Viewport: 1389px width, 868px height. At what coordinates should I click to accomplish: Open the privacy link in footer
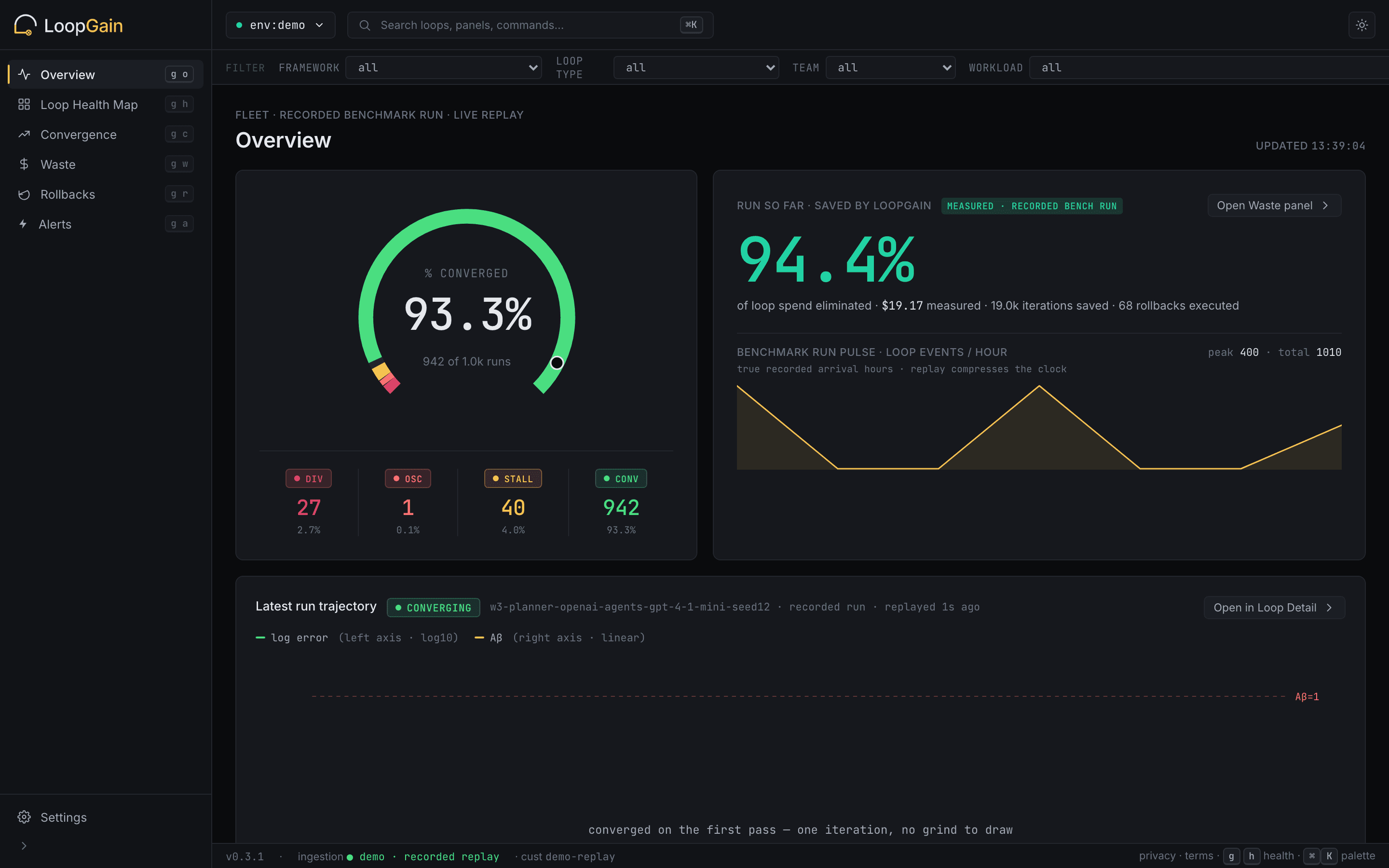click(x=1157, y=856)
